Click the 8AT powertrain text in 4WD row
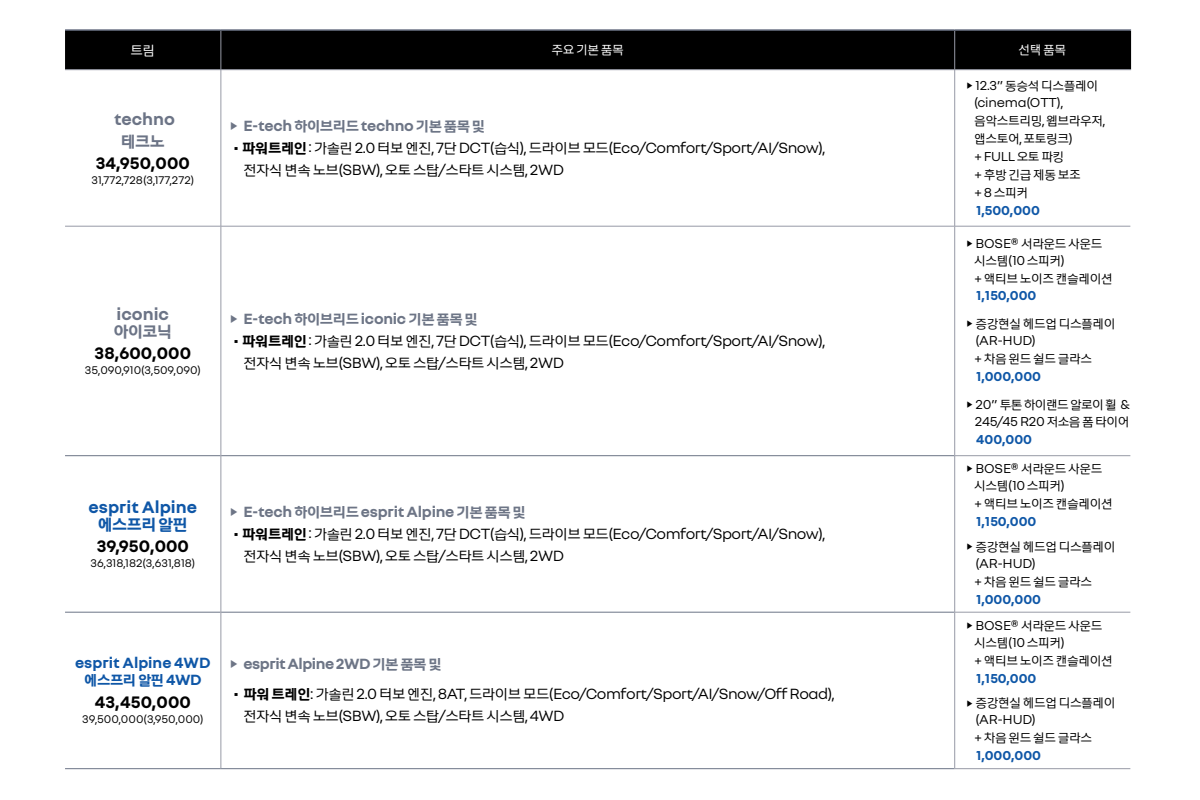The image size is (1200, 800). pos(450,694)
